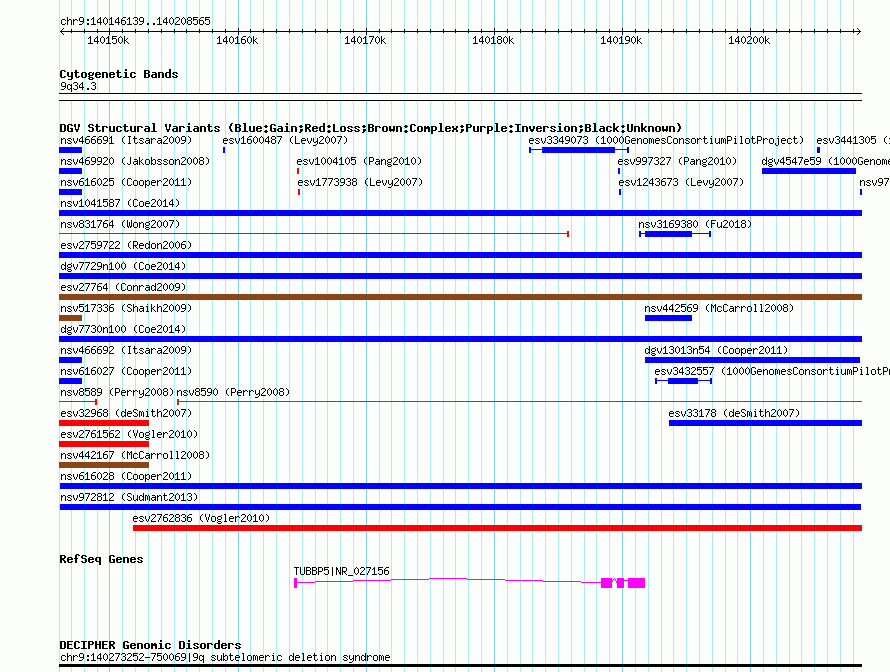This screenshot has height=672, width=890.
Task: Open the esv2762836 (Vogler2010) label
Action: [x=201, y=518]
